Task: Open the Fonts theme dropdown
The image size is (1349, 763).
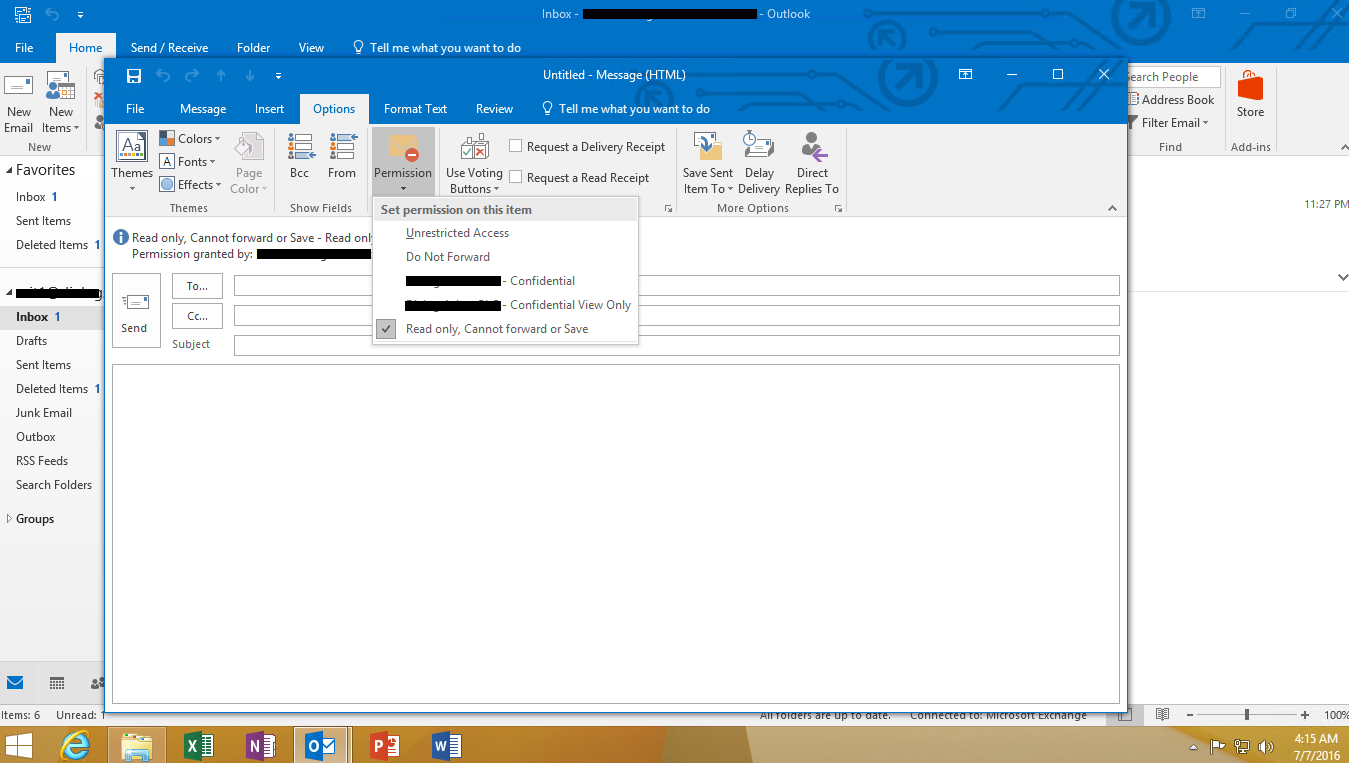Action: 187,162
